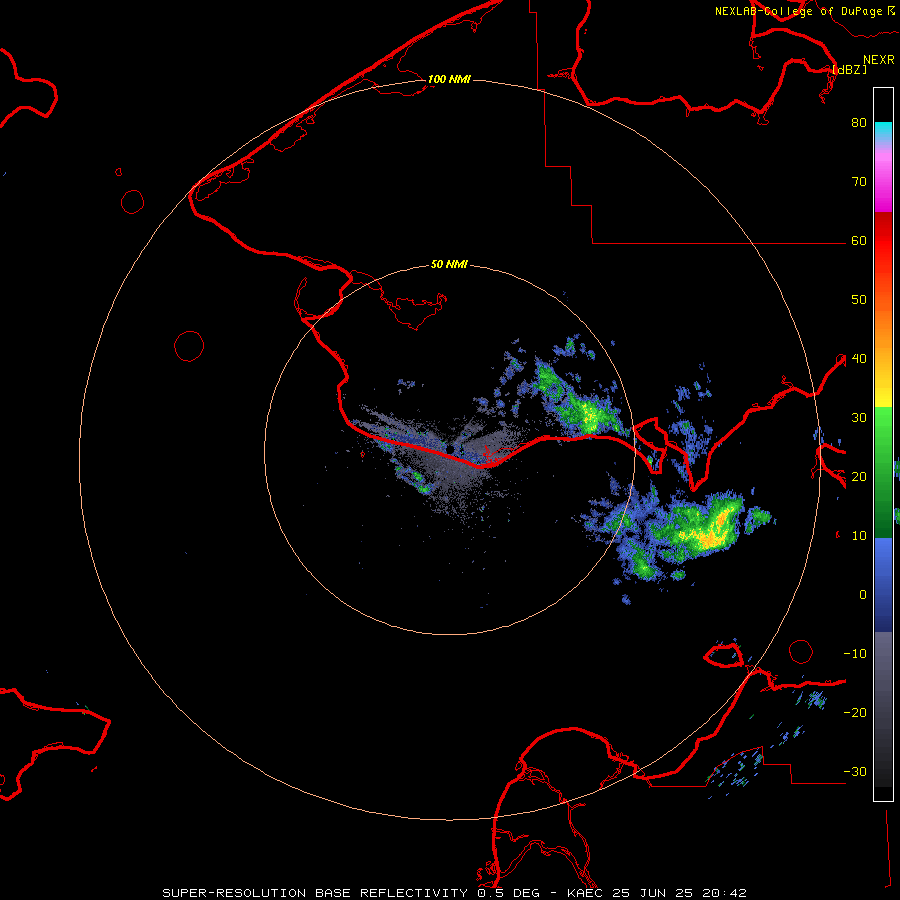
Task: Select the 40 value on the dBZ scale
Action: coord(859,359)
